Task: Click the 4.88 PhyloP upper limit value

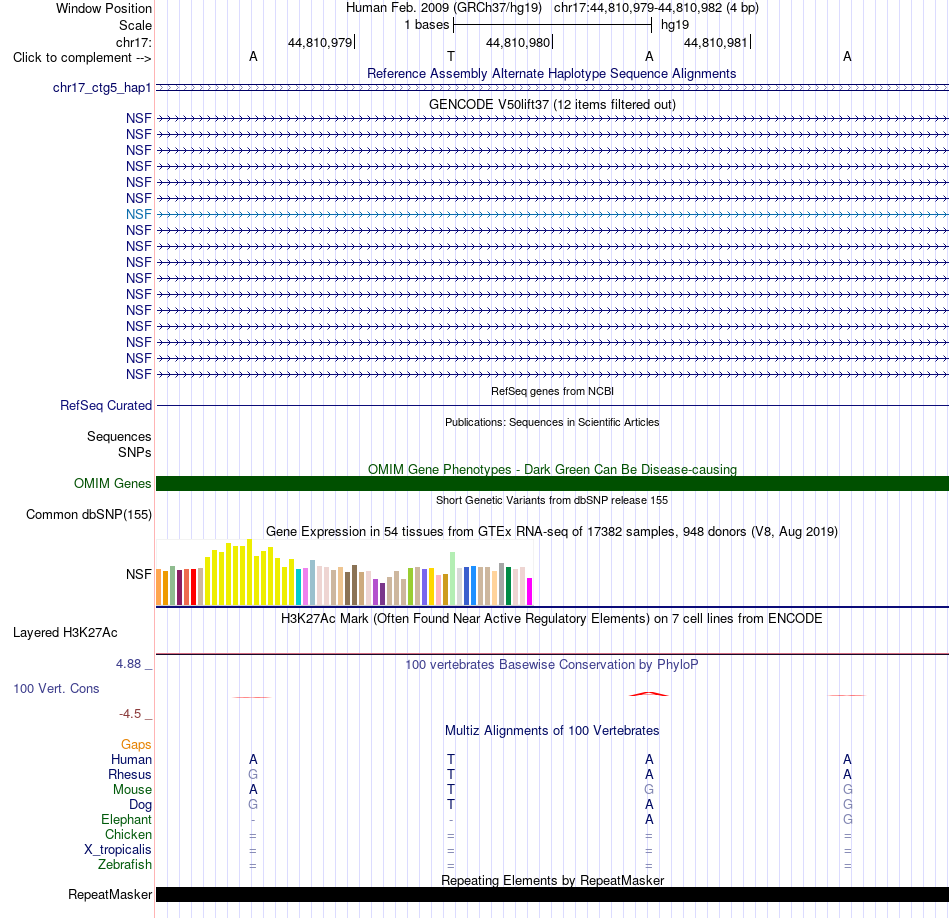Action: tap(128, 664)
